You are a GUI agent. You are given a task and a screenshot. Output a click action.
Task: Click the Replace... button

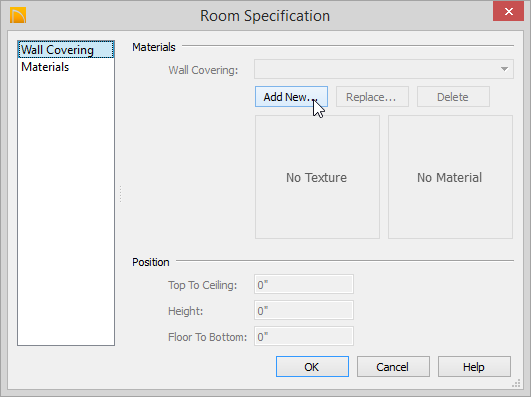[x=372, y=97]
